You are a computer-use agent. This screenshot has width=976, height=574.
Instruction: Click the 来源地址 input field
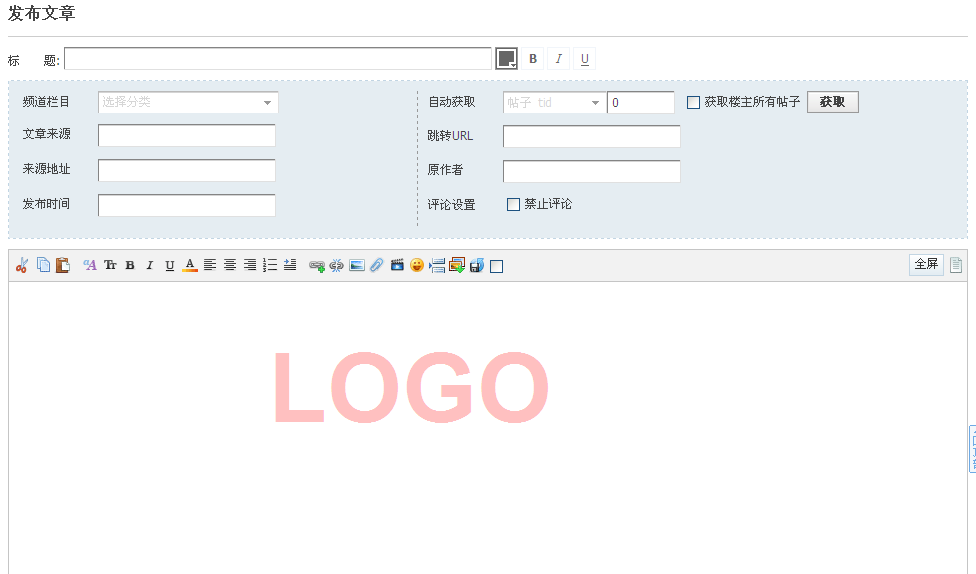tap(187, 170)
